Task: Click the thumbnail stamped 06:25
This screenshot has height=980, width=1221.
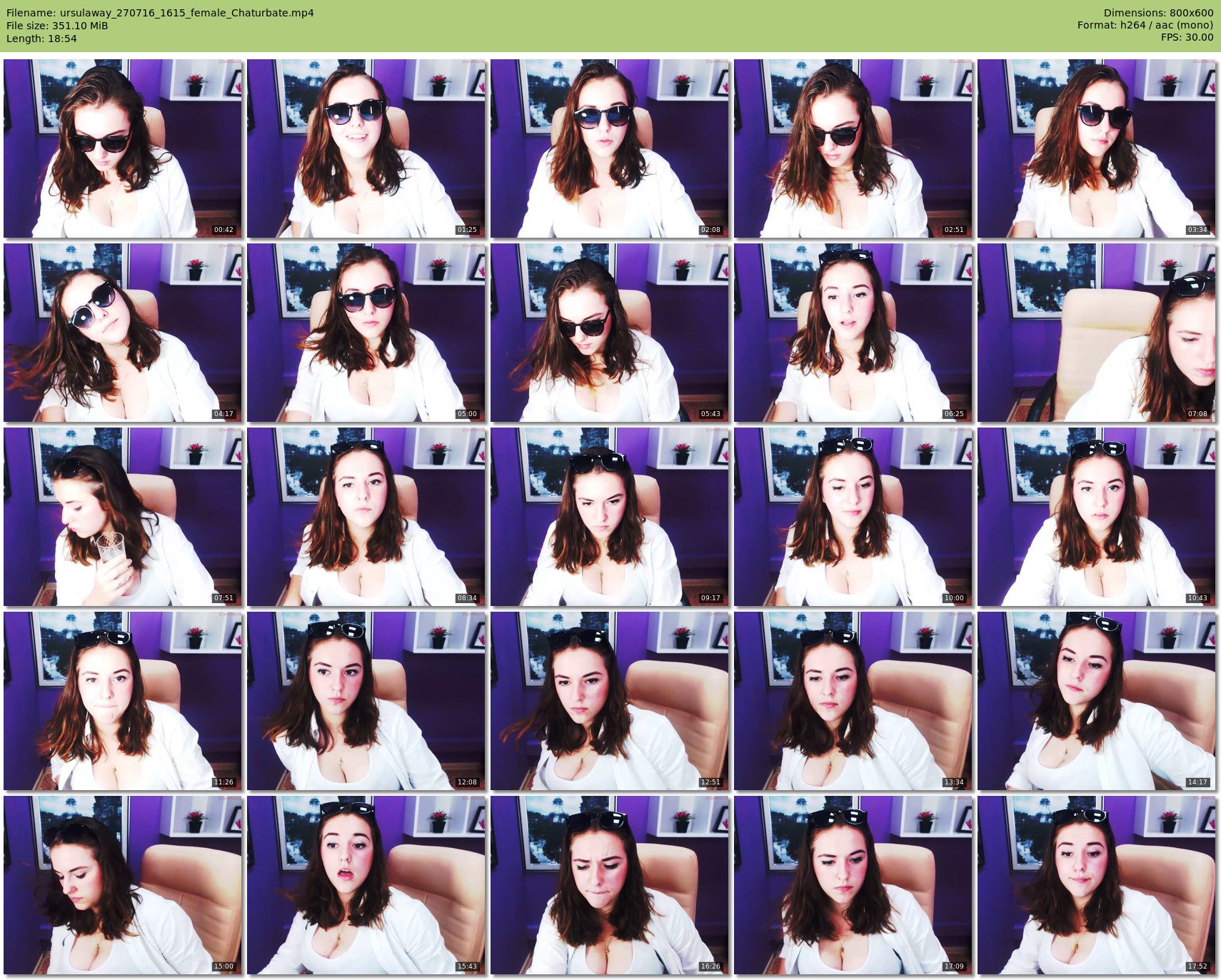Action: point(853,333)
